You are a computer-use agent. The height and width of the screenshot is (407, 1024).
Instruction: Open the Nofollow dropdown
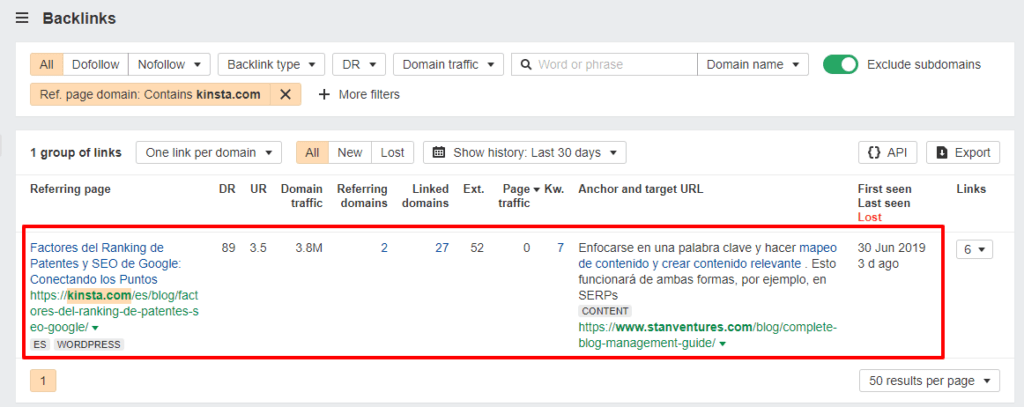coord(169,64)
